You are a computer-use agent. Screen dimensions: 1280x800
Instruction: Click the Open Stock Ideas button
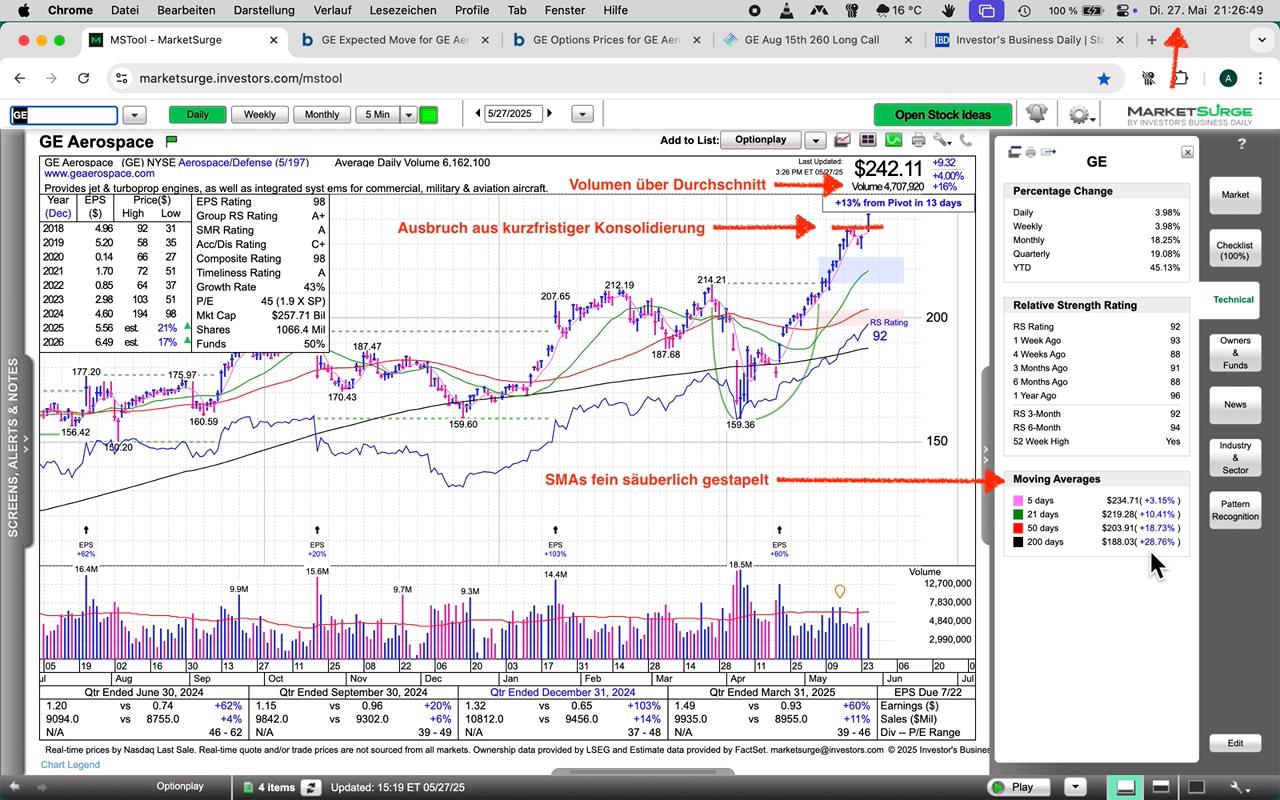click(x=942, y=115)
